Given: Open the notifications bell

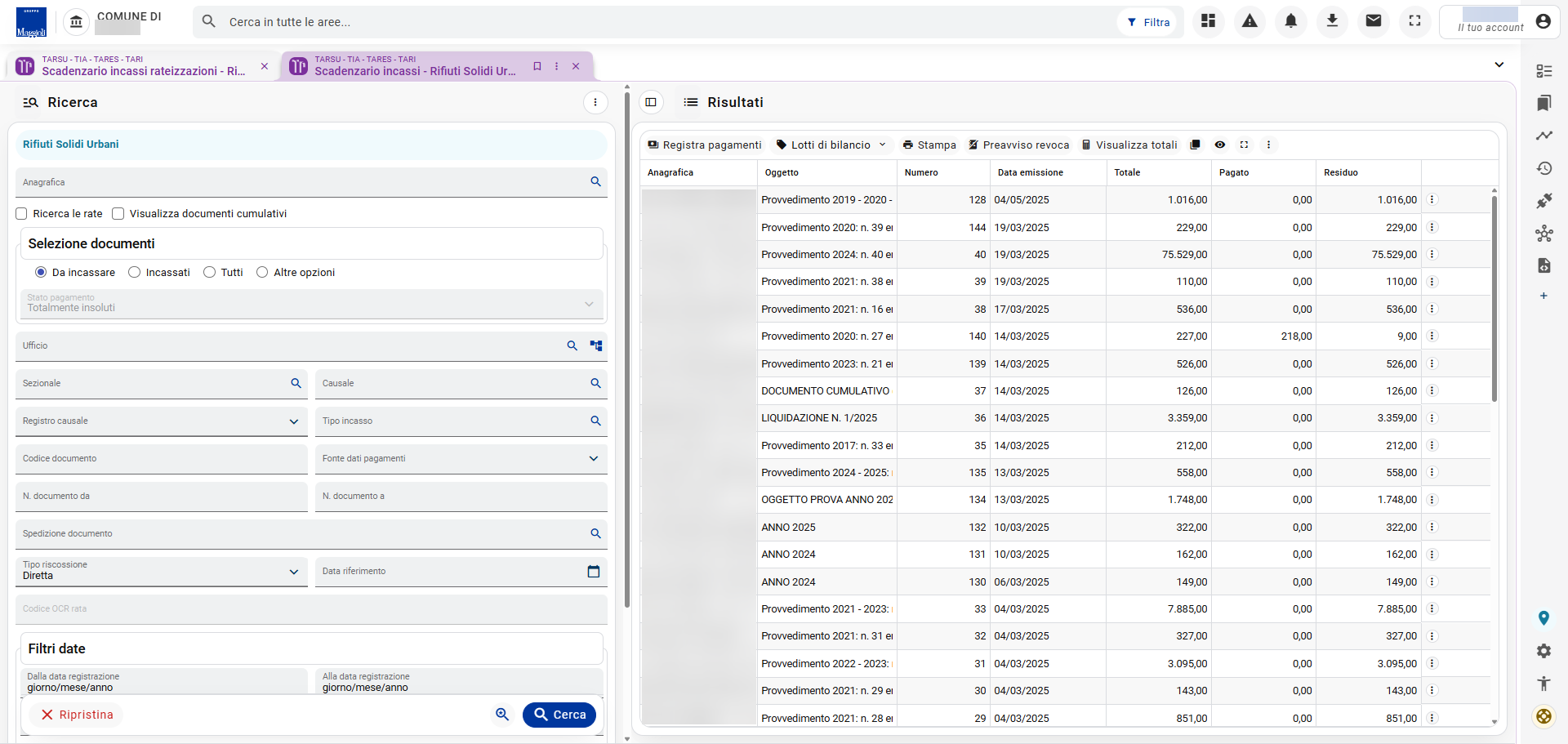Looking at the screenshot, I should [x=1291, y=21].
